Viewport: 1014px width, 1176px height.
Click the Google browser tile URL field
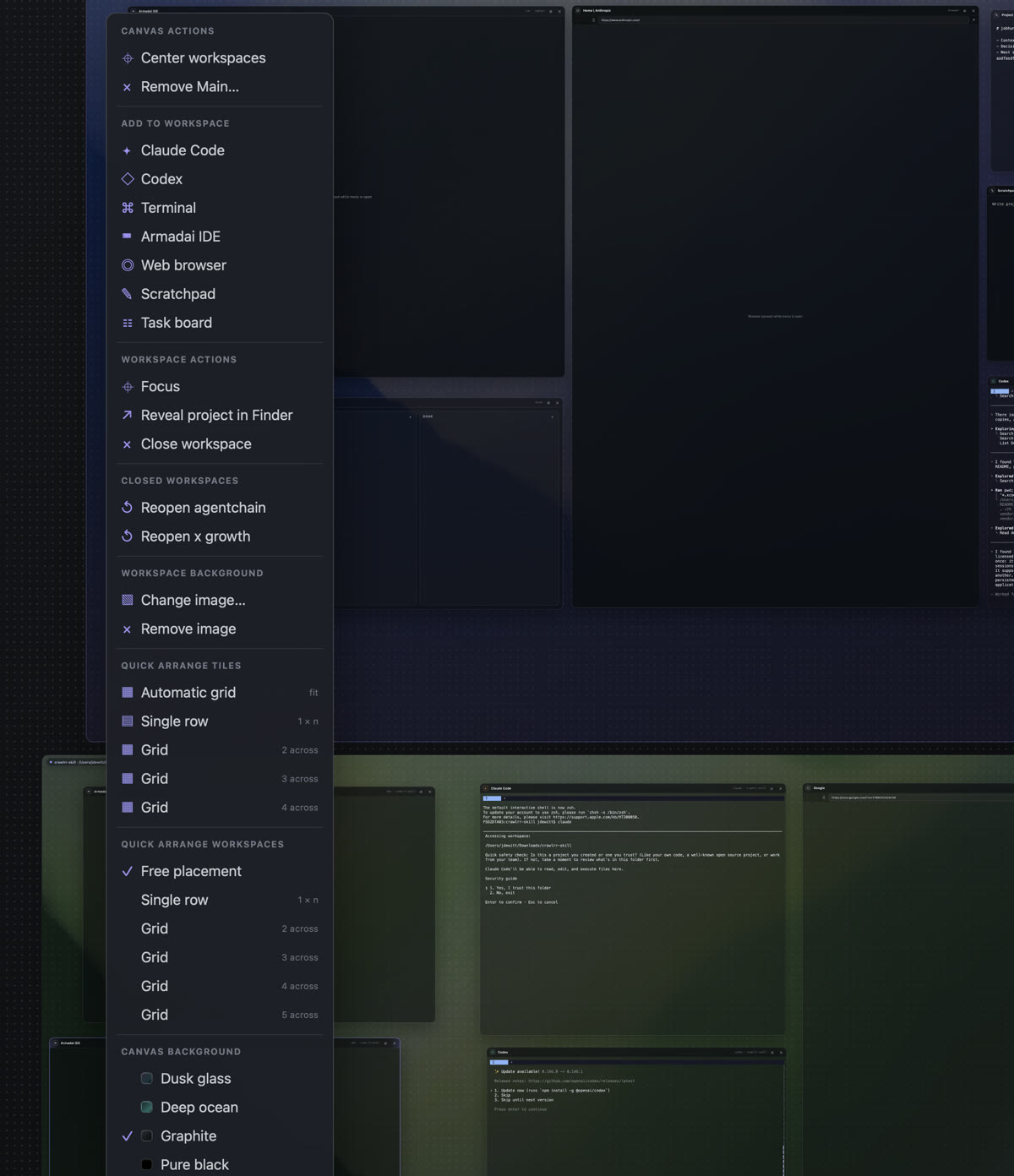(921, 798)
